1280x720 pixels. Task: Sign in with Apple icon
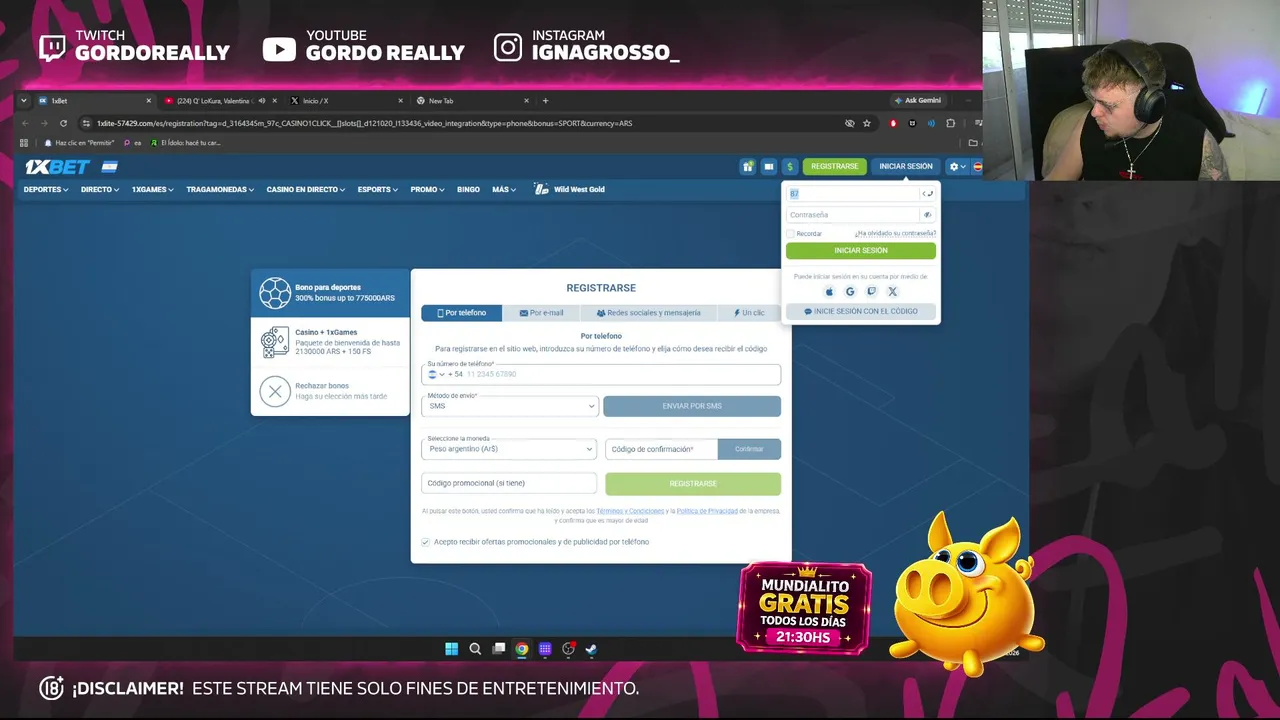[x=829, y=292]
